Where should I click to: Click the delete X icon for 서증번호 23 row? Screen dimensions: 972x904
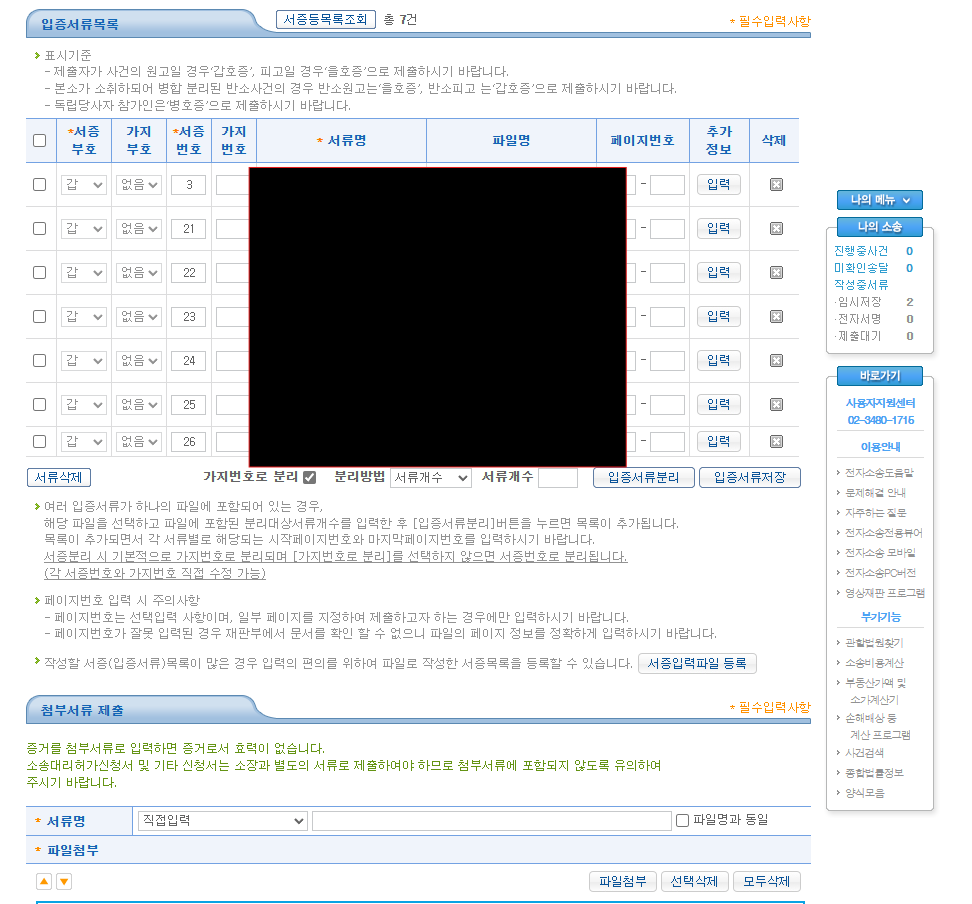(776, 317)
